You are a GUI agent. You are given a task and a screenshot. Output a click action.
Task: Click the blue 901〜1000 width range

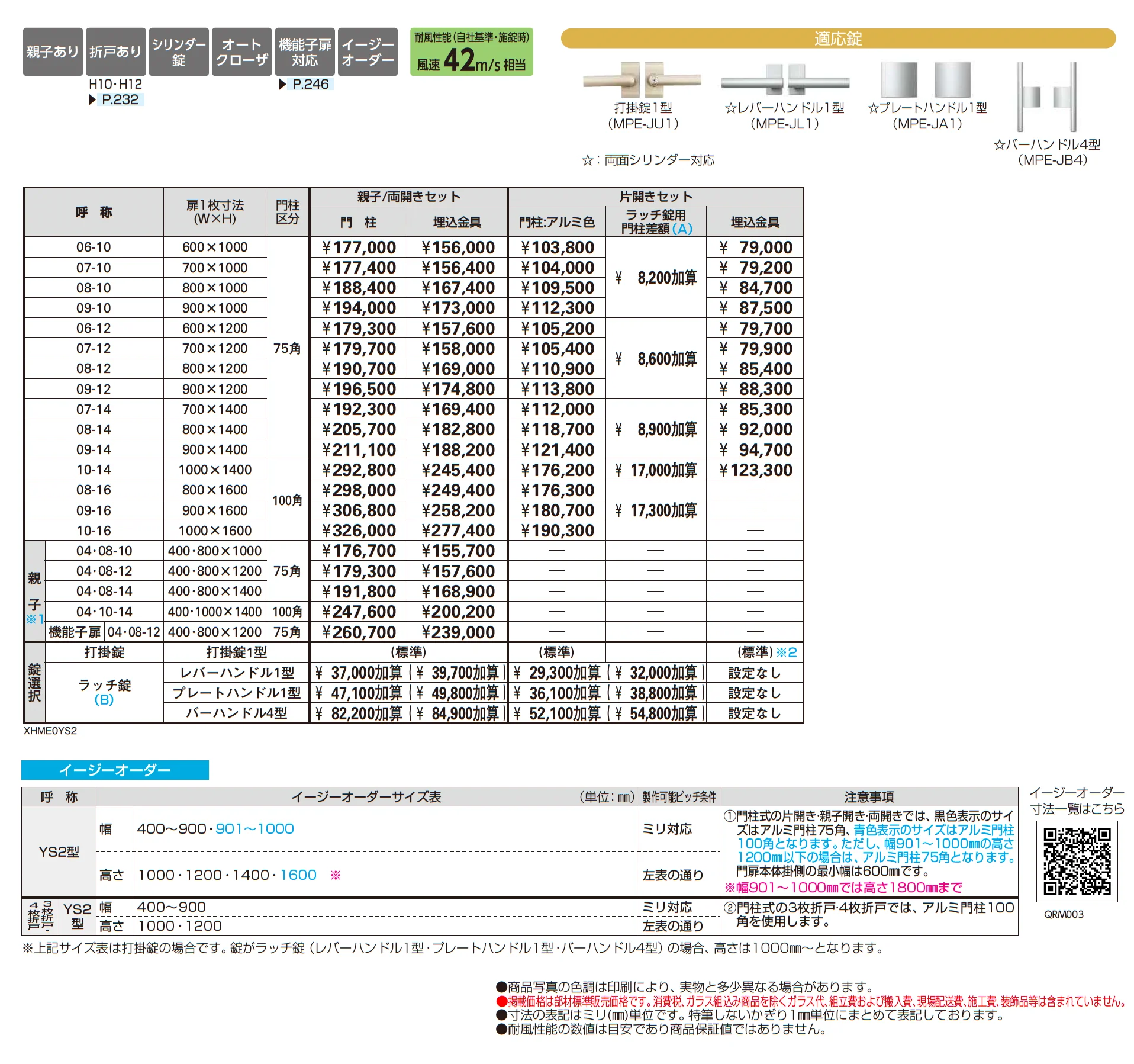coord(254,829)
